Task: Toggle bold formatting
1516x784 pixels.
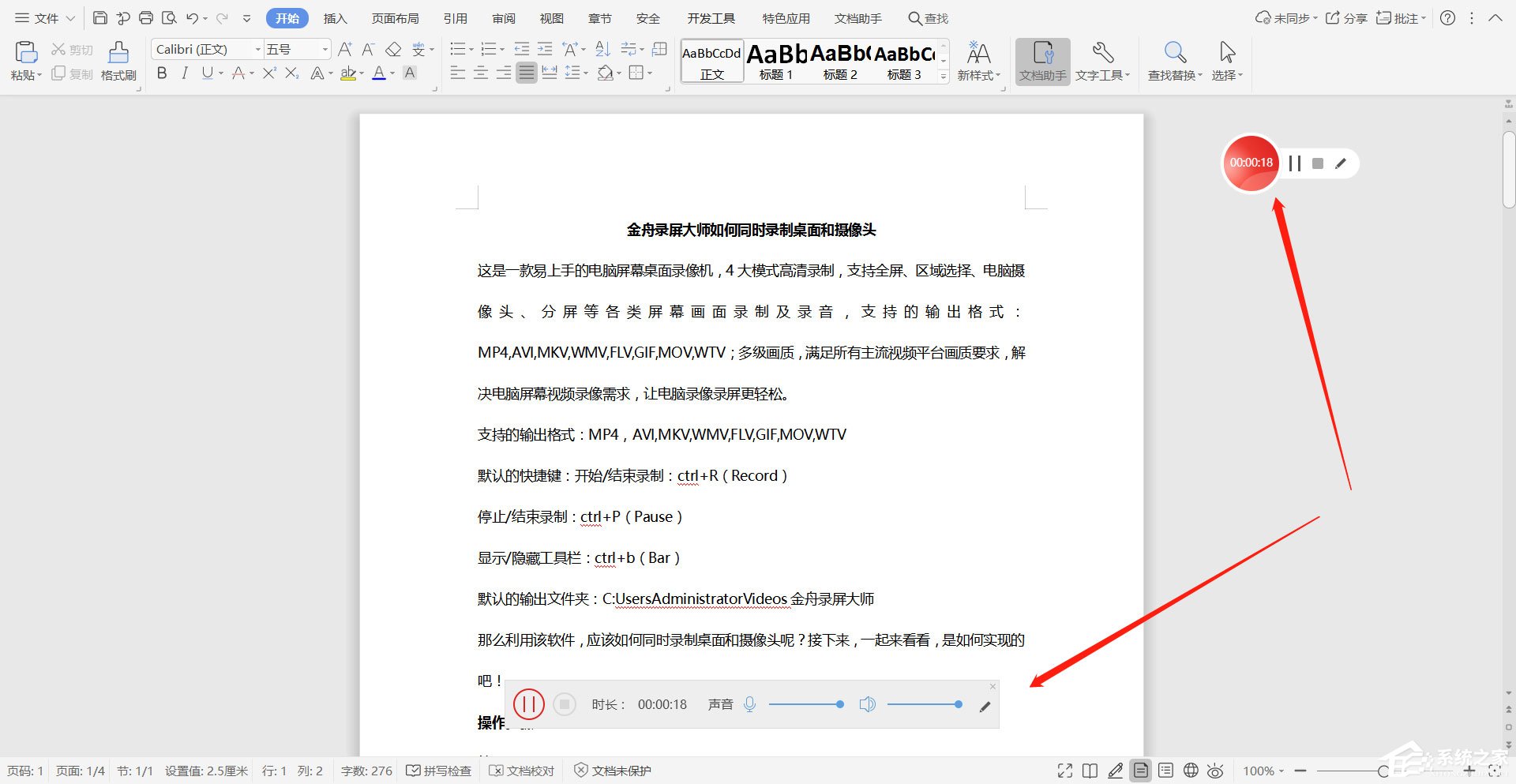Action: coord(162,73)
